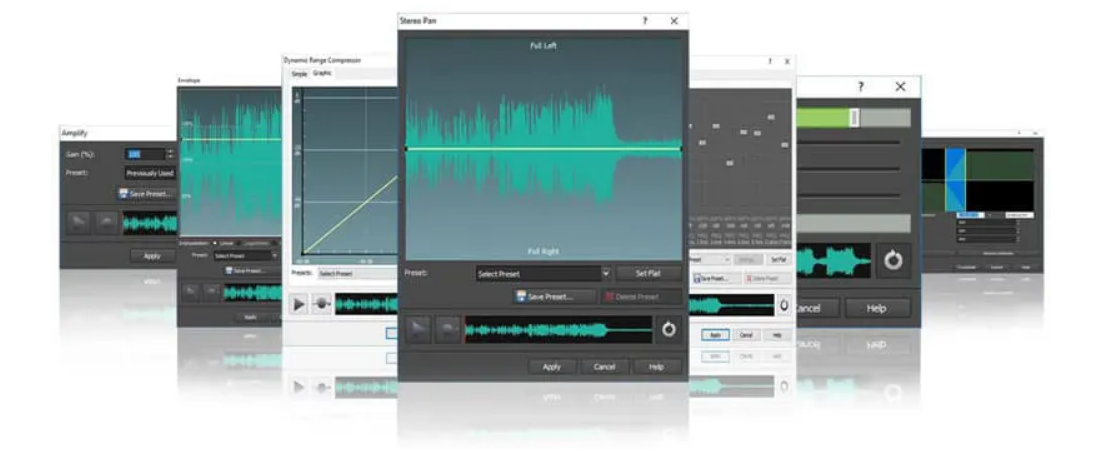Open the Select Preset dropdown in Stereo Pan
This screenshot has width=1098, height=463.
[543, 274]
